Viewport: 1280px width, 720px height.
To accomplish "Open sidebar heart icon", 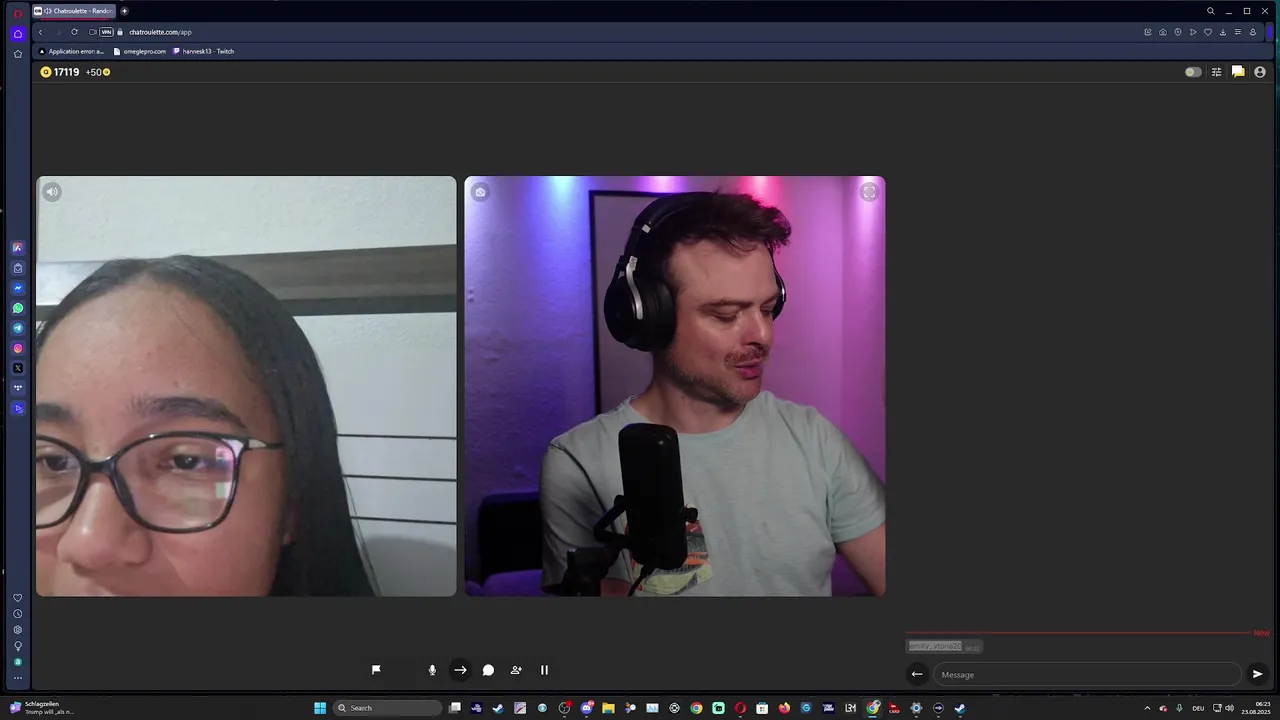I will click(18, 598).
